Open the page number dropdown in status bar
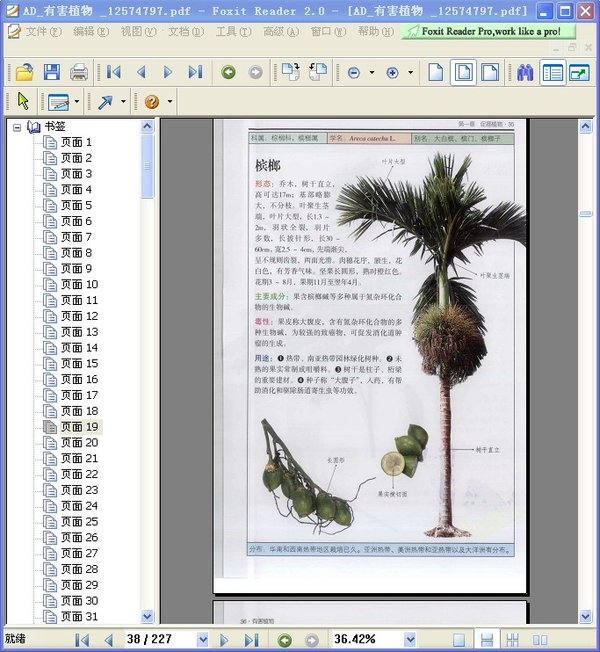The width and height of the screenshot is (600, 652). [x=203, y=639]
